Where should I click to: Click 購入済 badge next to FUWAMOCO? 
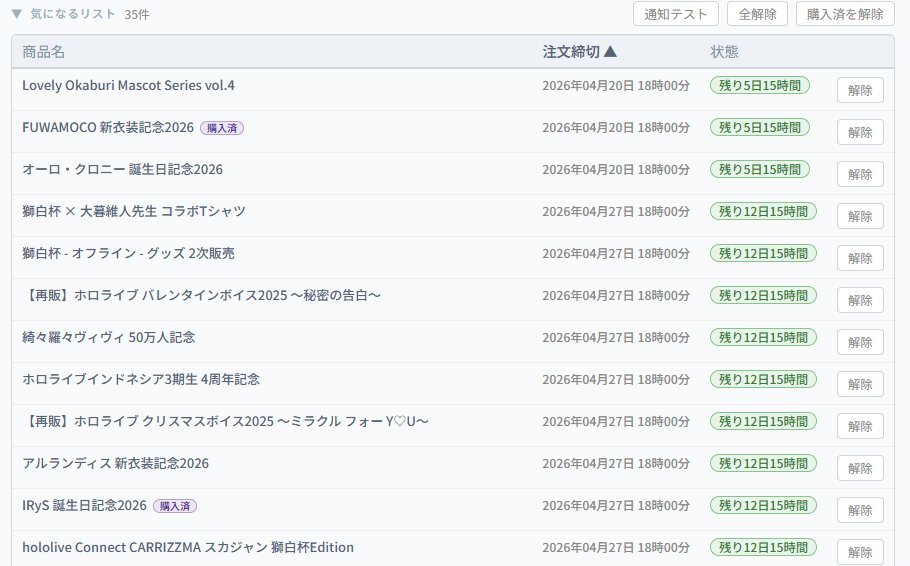tap(222, 128)
